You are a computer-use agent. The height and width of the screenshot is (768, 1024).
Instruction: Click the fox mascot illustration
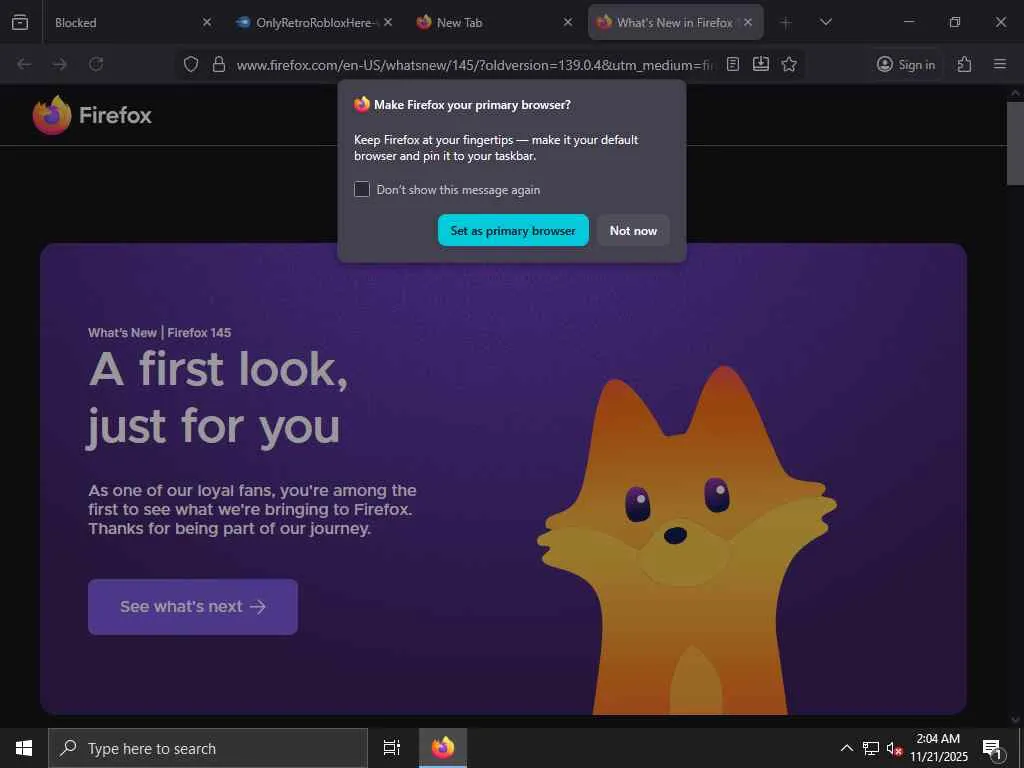tap(686, 539)
